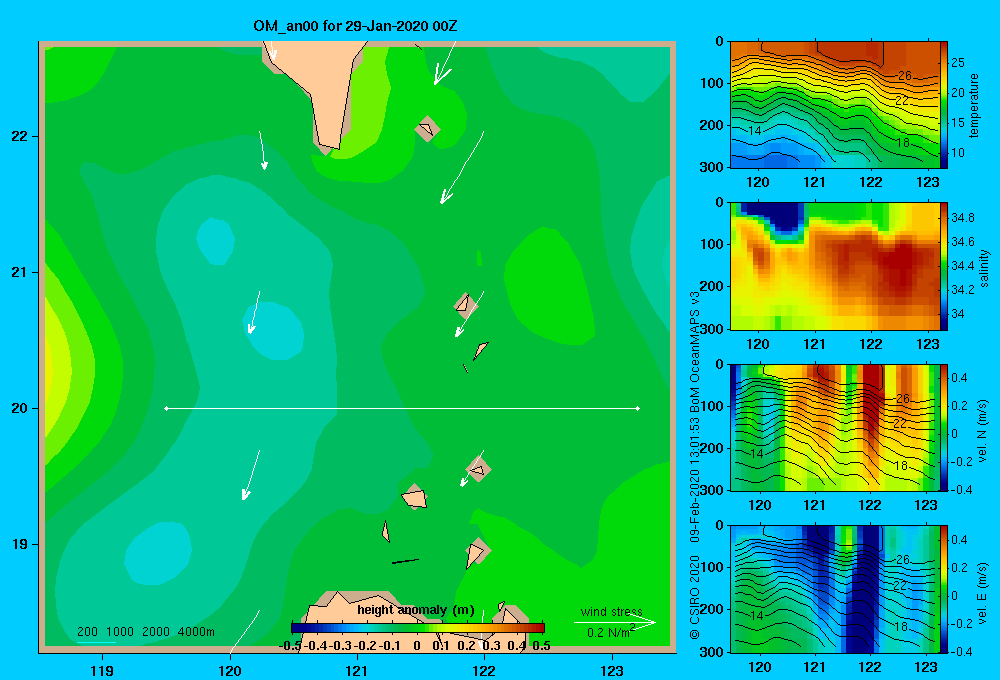Click the CSIRO BoM OceanMAPS copyright text
The width and height of the screenshot is (1000, 680).
coord(695,465)
